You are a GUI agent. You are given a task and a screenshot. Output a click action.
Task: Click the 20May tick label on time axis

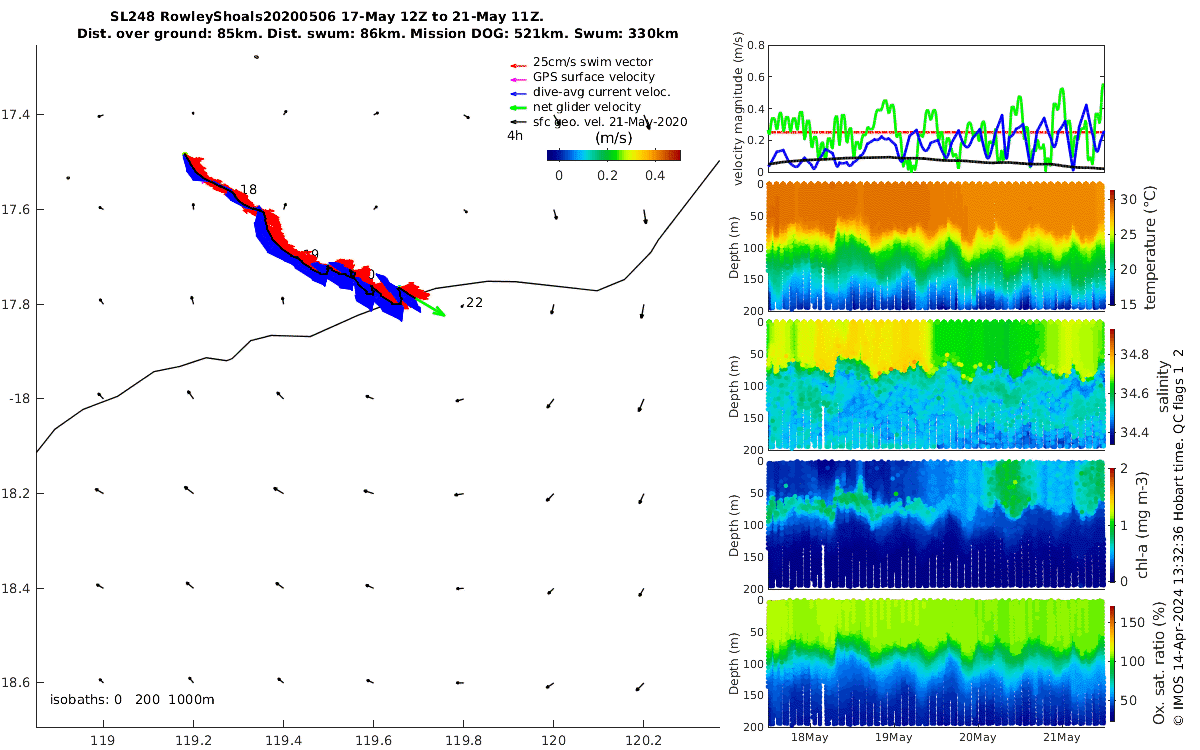coord(978,738)
